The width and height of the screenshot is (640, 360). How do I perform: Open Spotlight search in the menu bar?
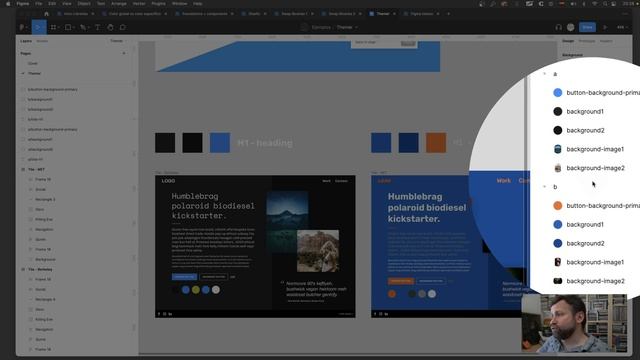tap(605, 4)
